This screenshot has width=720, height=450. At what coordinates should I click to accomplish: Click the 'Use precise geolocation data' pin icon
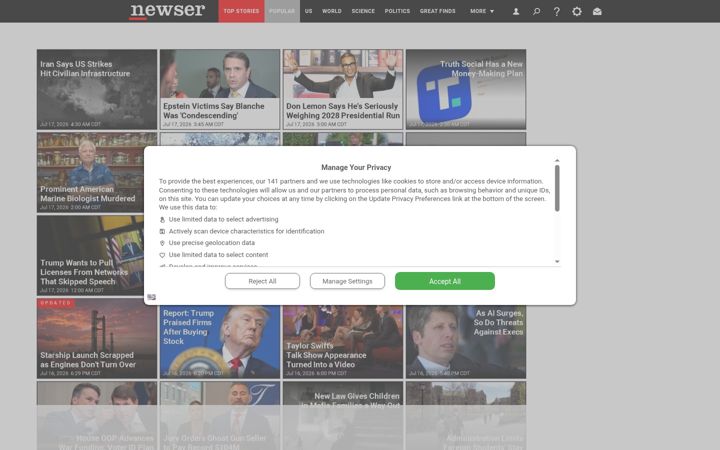pyautogui.click(x=162, y=243)
